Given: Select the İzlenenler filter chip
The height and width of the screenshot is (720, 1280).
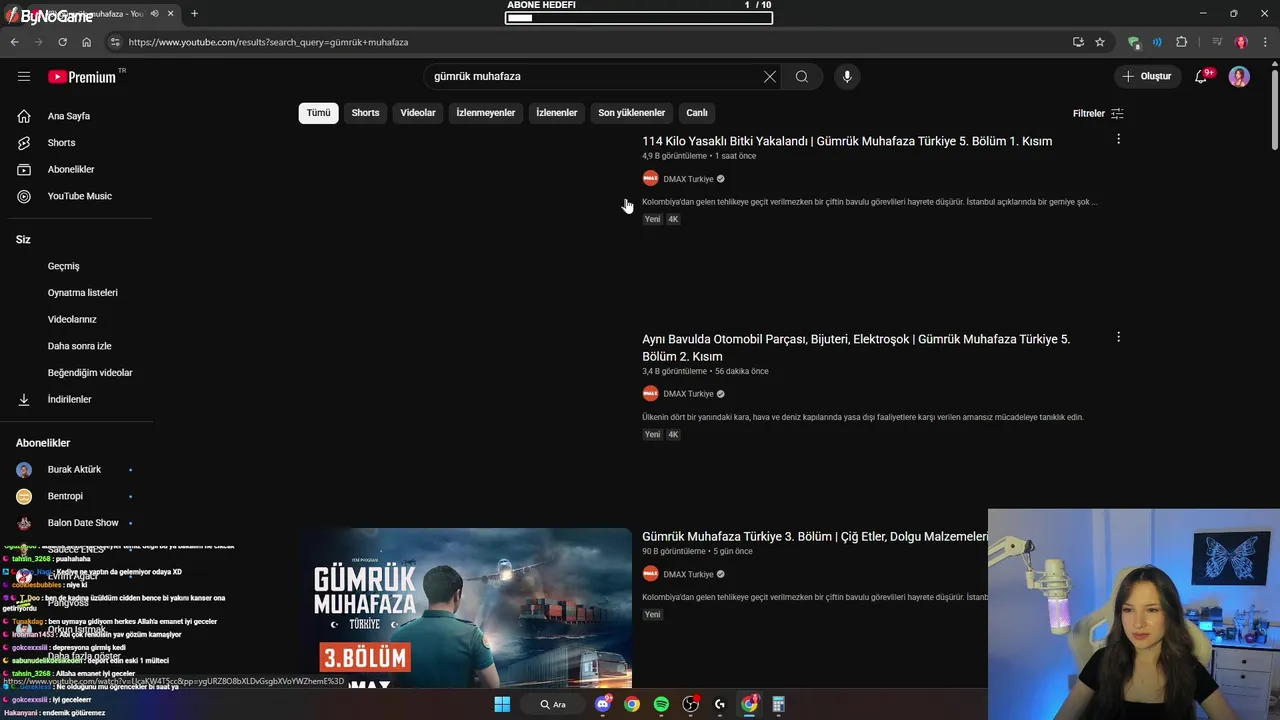Looking at the screenshot, I should [556, 113].
